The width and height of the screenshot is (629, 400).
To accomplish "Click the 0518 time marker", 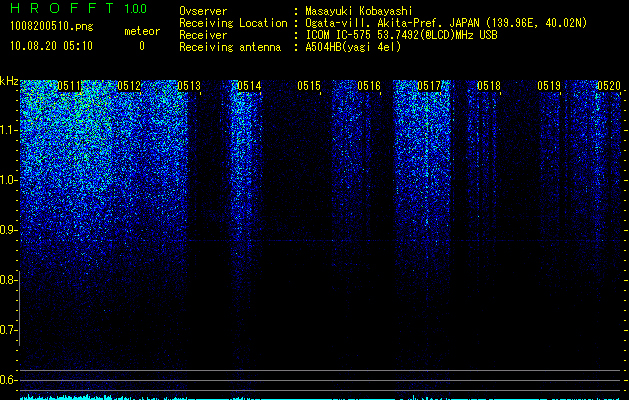I will tap(489, 86).
